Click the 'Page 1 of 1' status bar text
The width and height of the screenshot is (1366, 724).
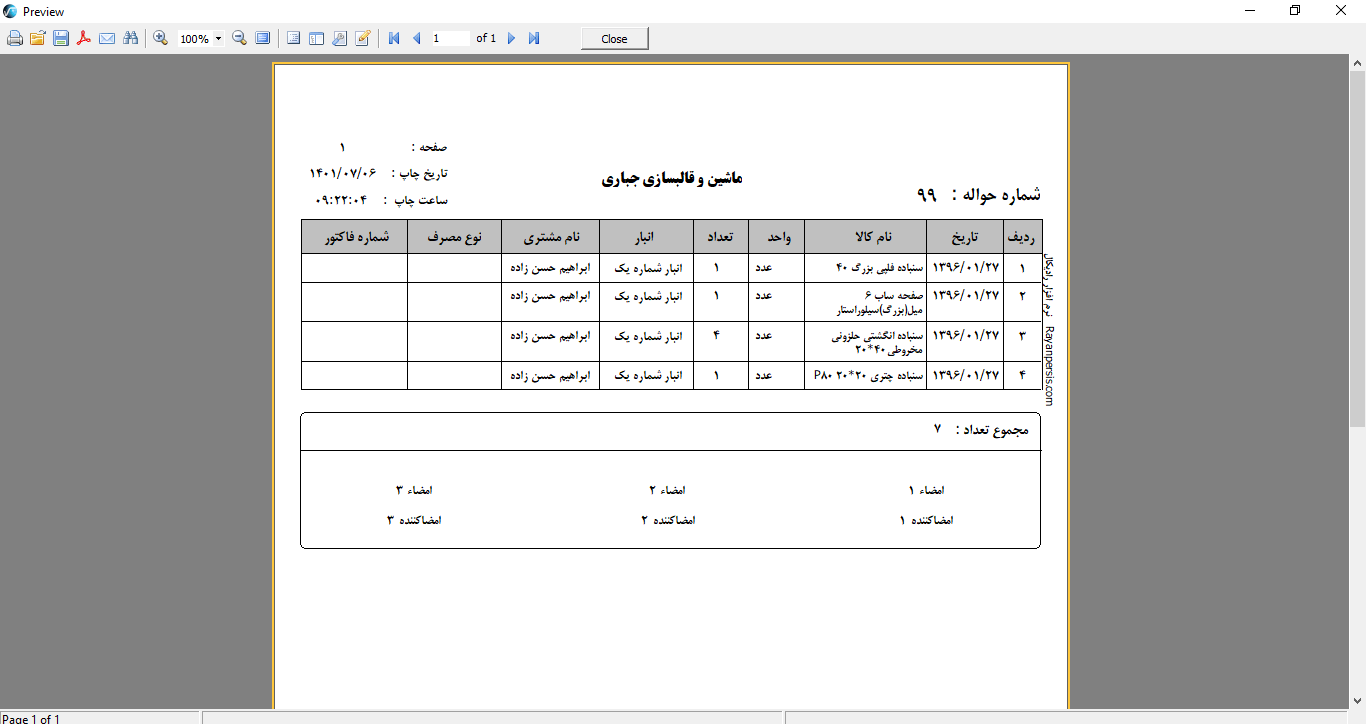coord(31,718)
